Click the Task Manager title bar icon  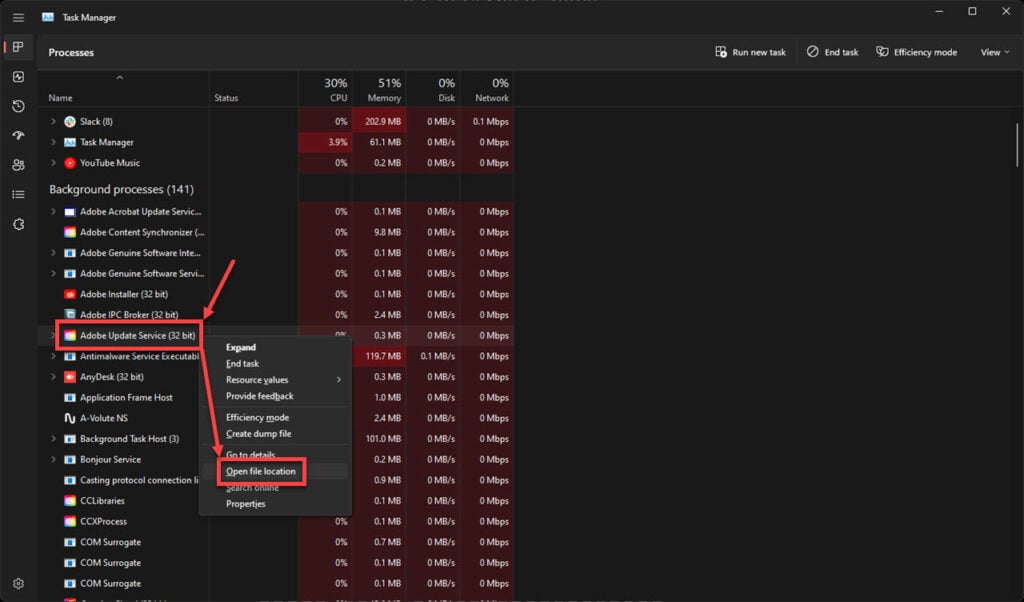coord(48,17)
